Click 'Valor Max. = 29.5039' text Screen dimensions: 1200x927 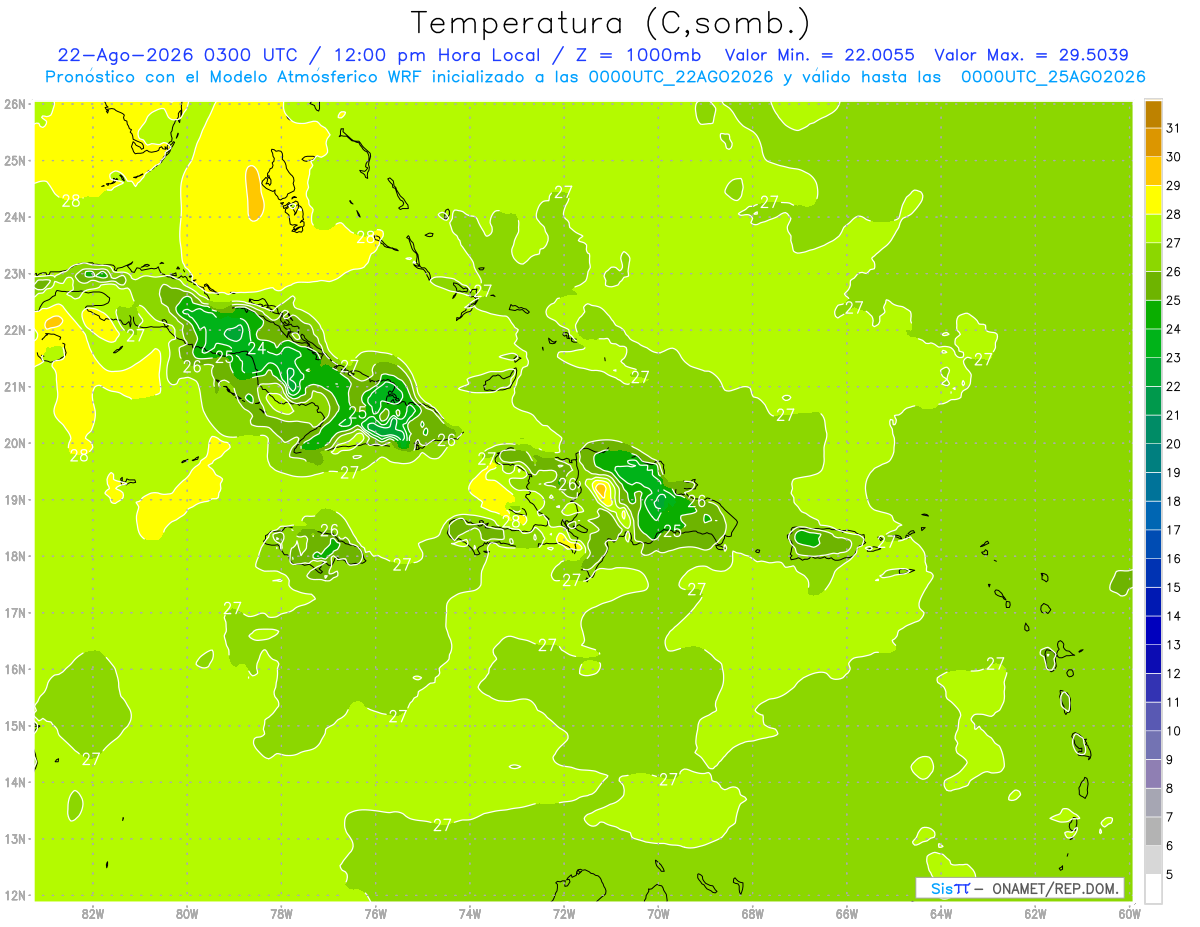[x=1031, y=55]
